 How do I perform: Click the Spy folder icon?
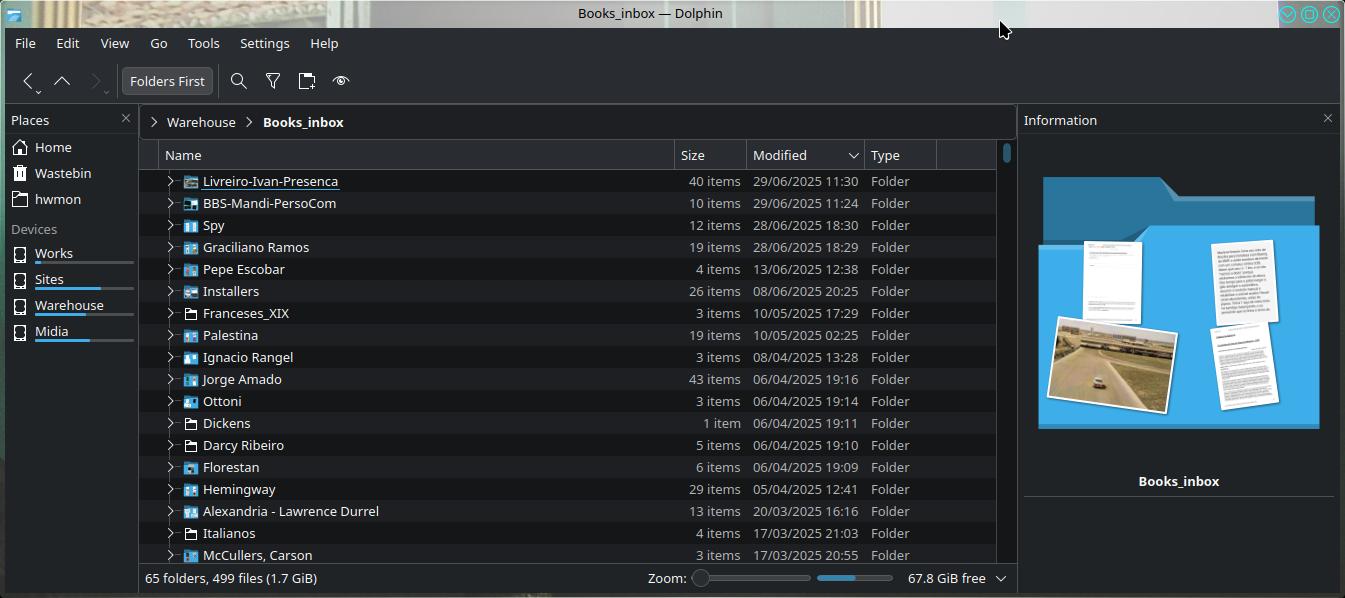tap(191, 226)
